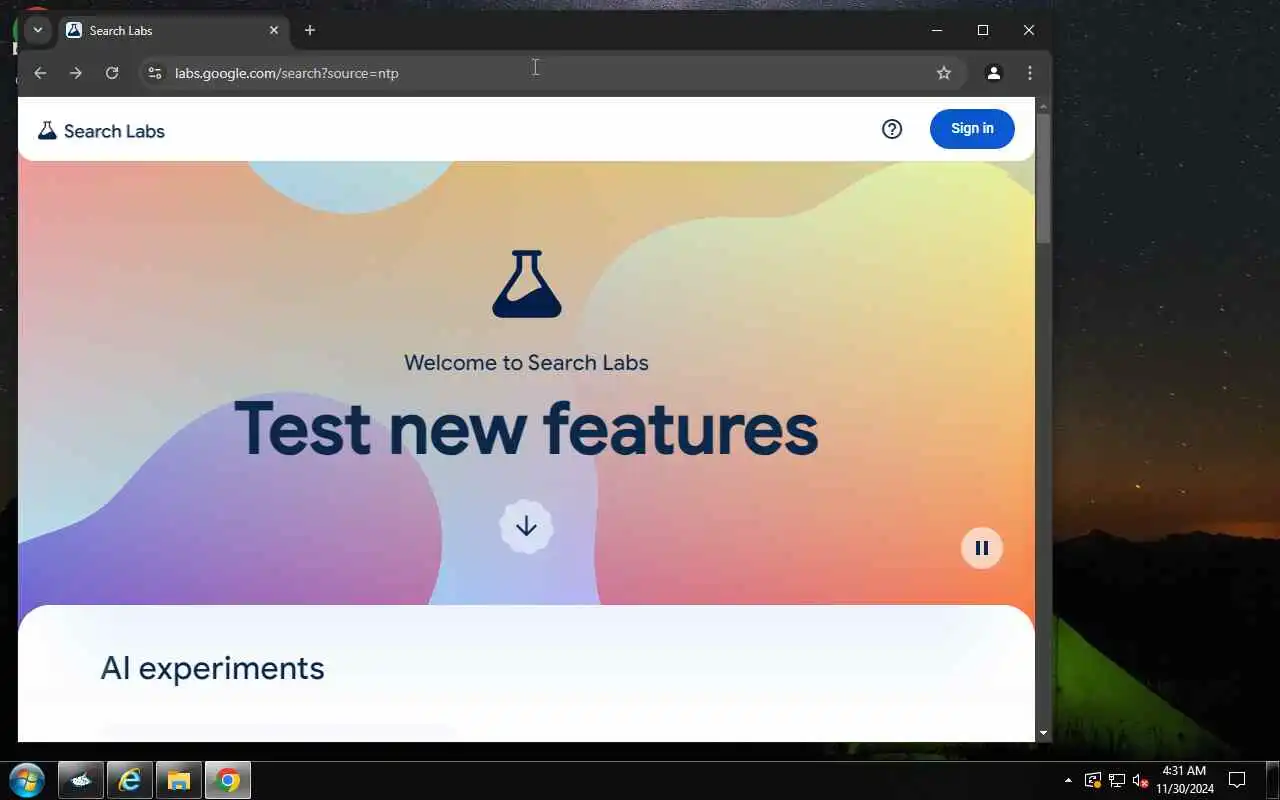Click the Sign in button
Screen dimensions: 1280x800
(972, 128)
